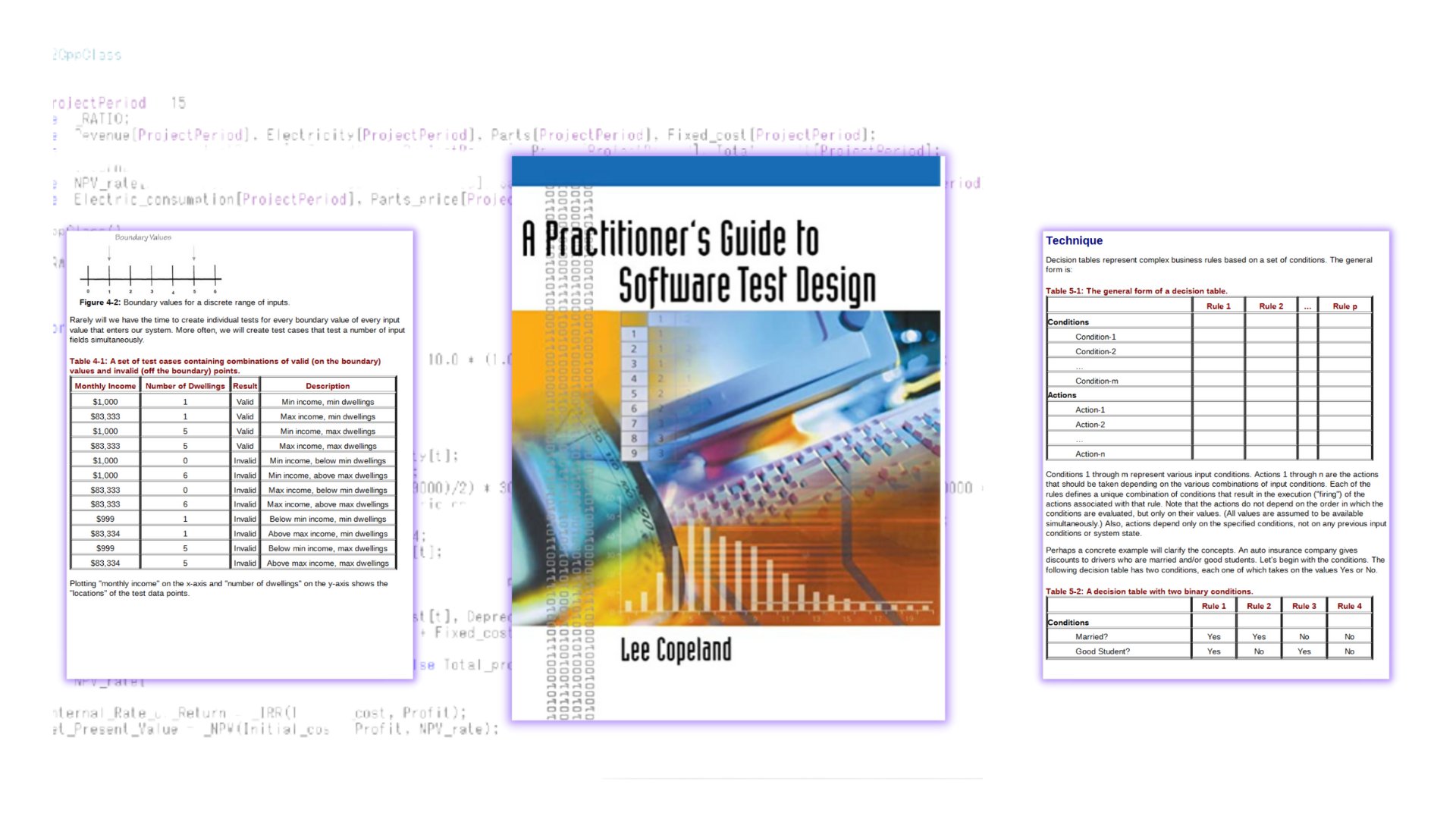Click the Lee Copeland author name
Viewport: 1456px width, 819px height.
676,650
